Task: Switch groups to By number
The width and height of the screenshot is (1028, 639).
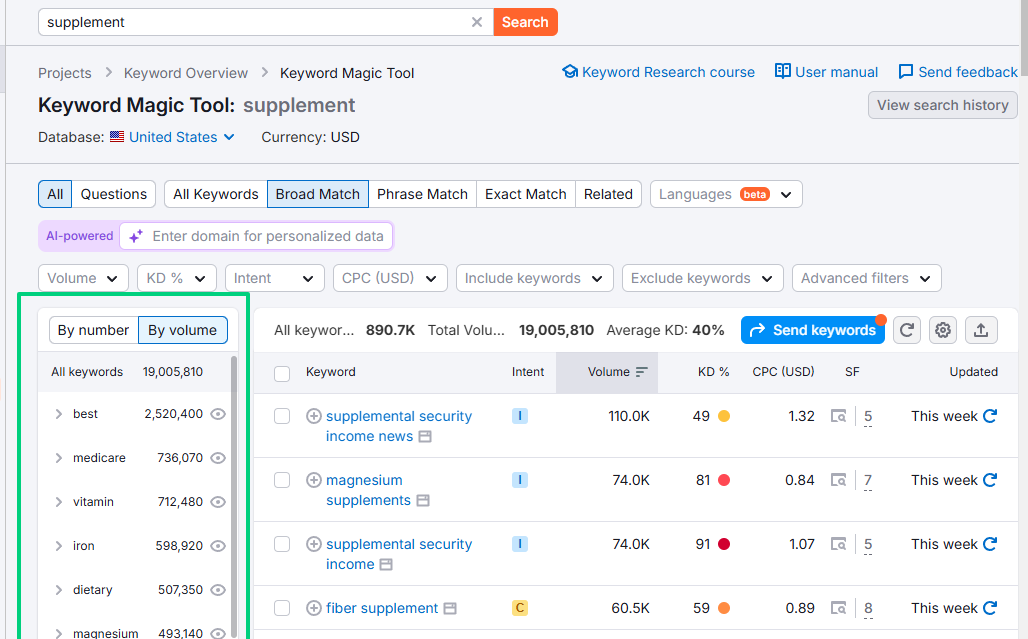Action: [x=94, y=330]
